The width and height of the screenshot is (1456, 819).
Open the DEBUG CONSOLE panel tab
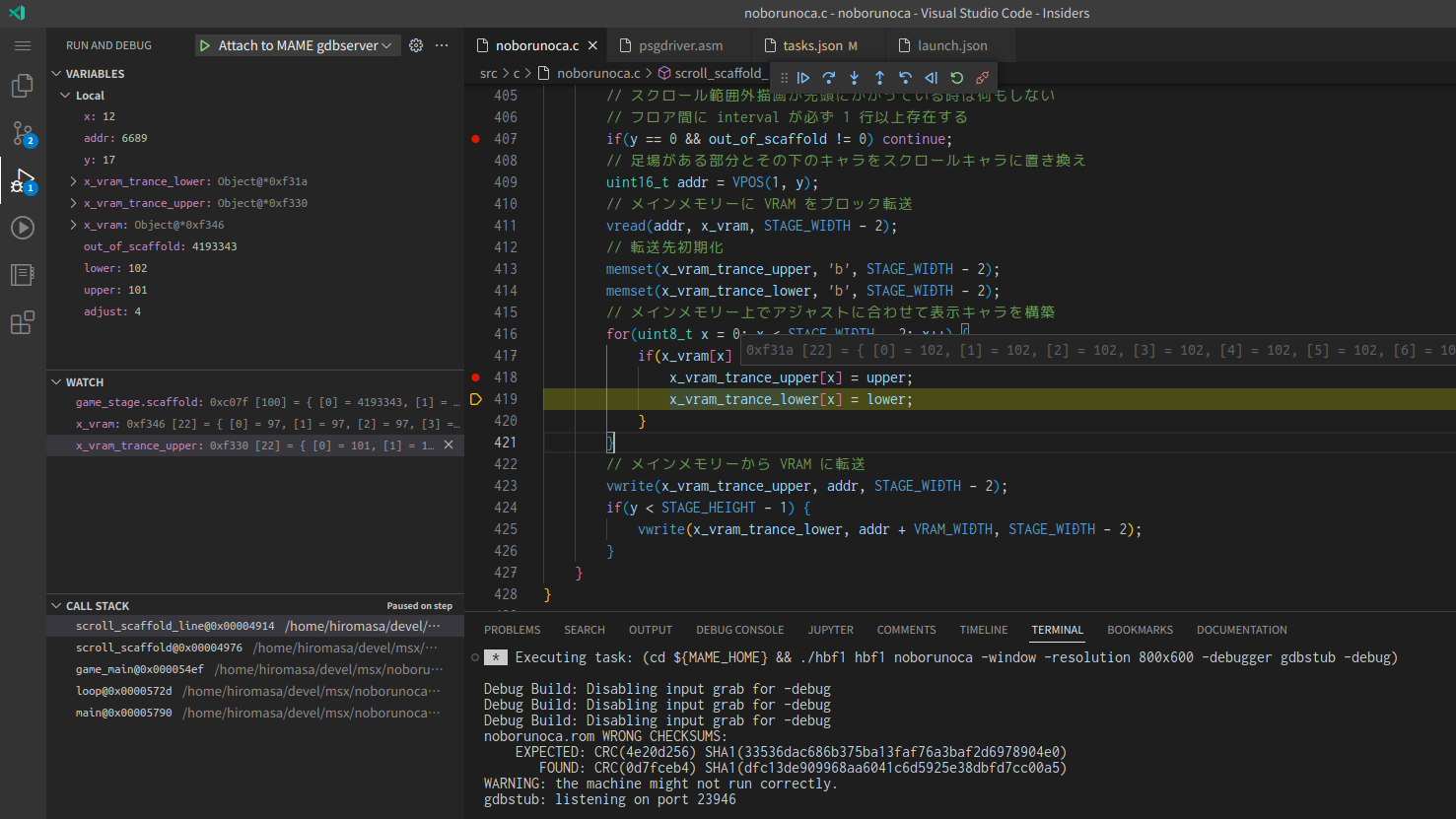[x=739, y=630]
